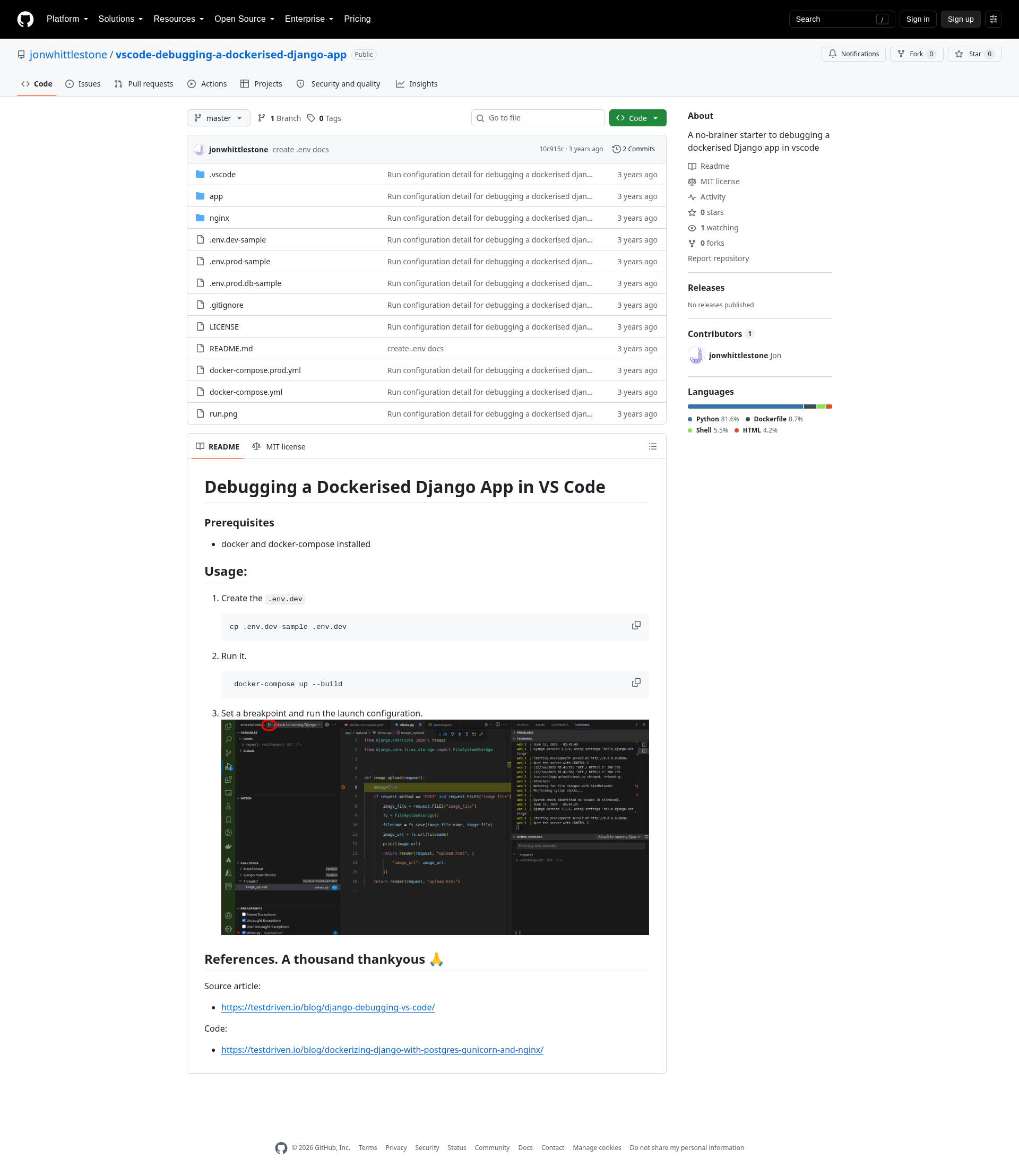Open the README outline icon
This screenshot has height=1176, width=1019.
pos(652,447)
